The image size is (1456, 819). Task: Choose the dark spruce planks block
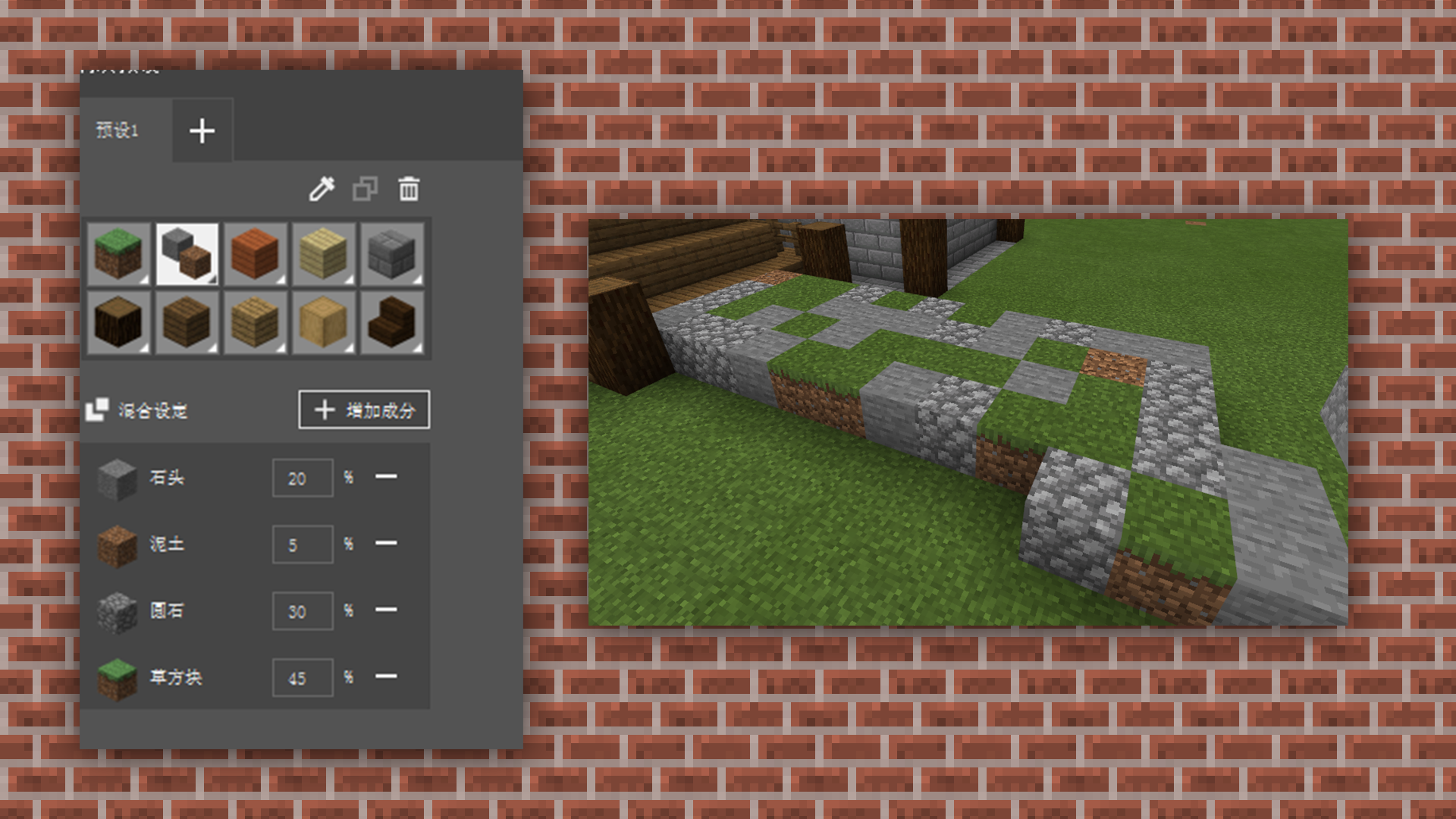click(x=187, y=322)
